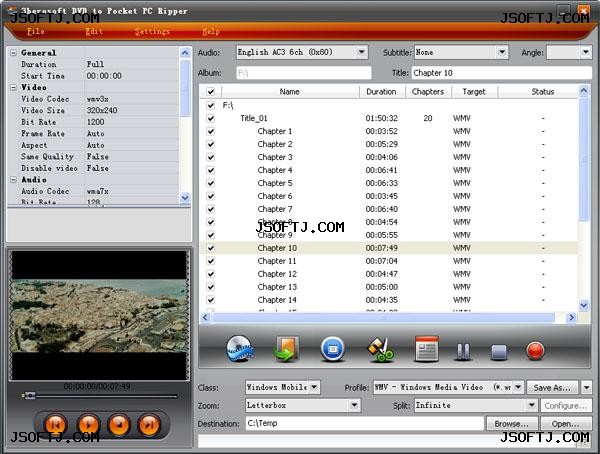Toggle the header select-all checkbox
Screen dimensions: 600x454
point(210,91)
